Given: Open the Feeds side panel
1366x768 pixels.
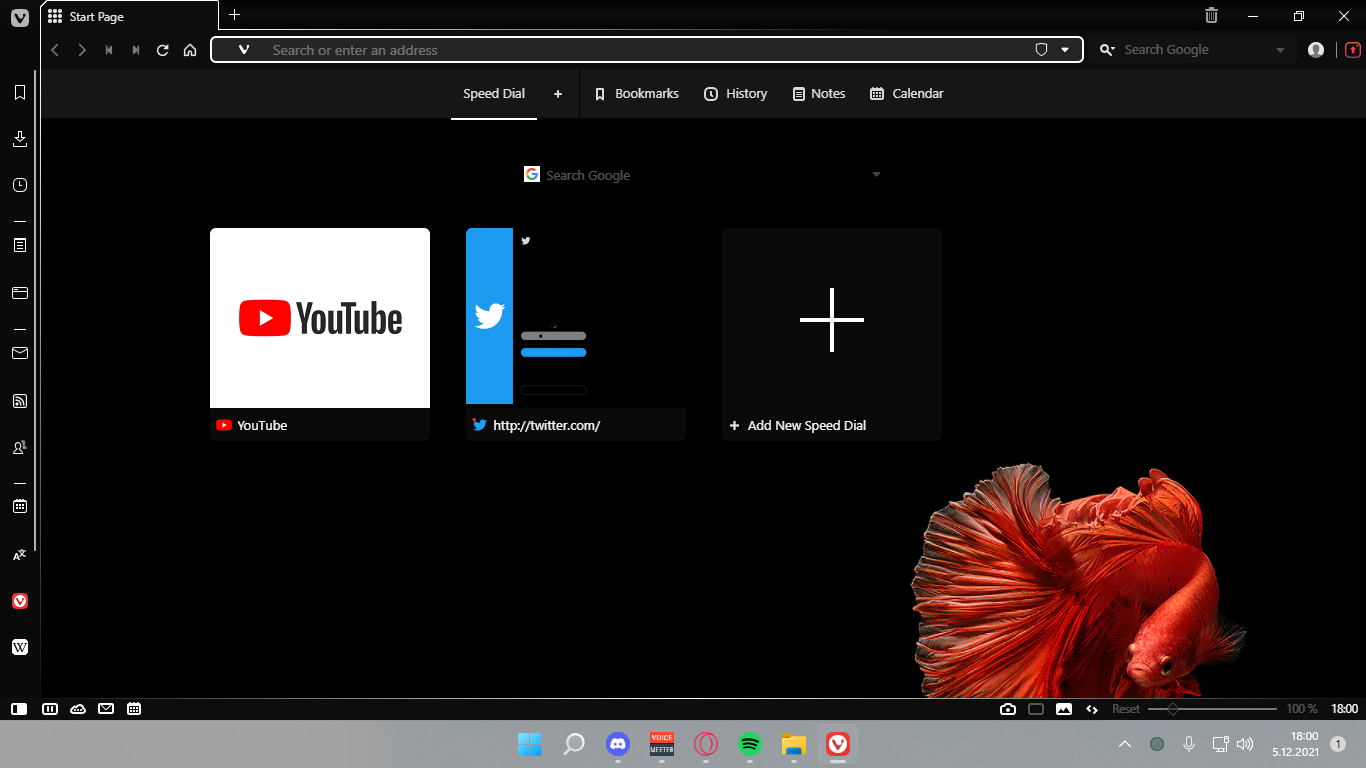Looking at the screenshot, I should coord(19,401).
